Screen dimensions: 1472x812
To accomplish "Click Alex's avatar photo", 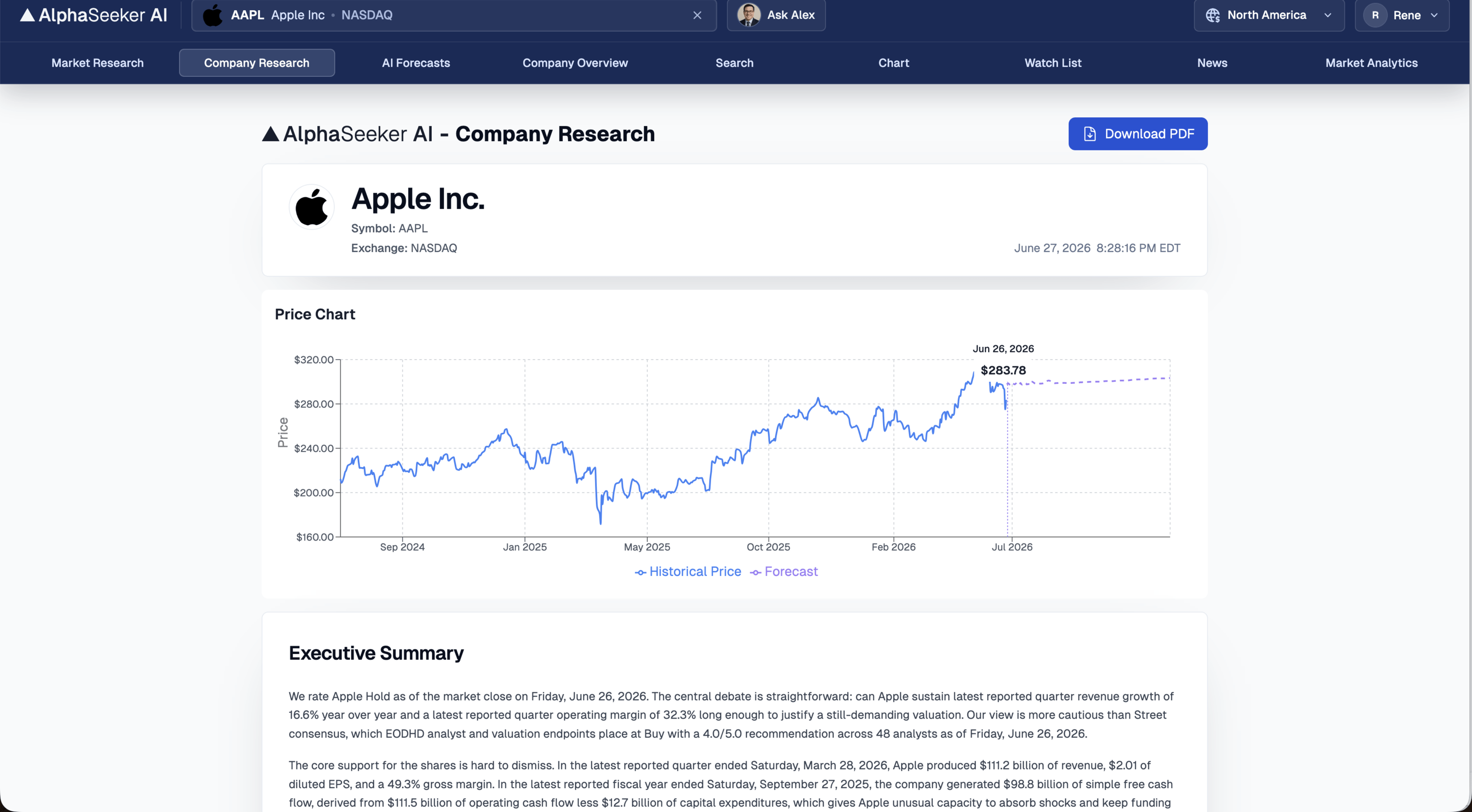I will 749,15.
